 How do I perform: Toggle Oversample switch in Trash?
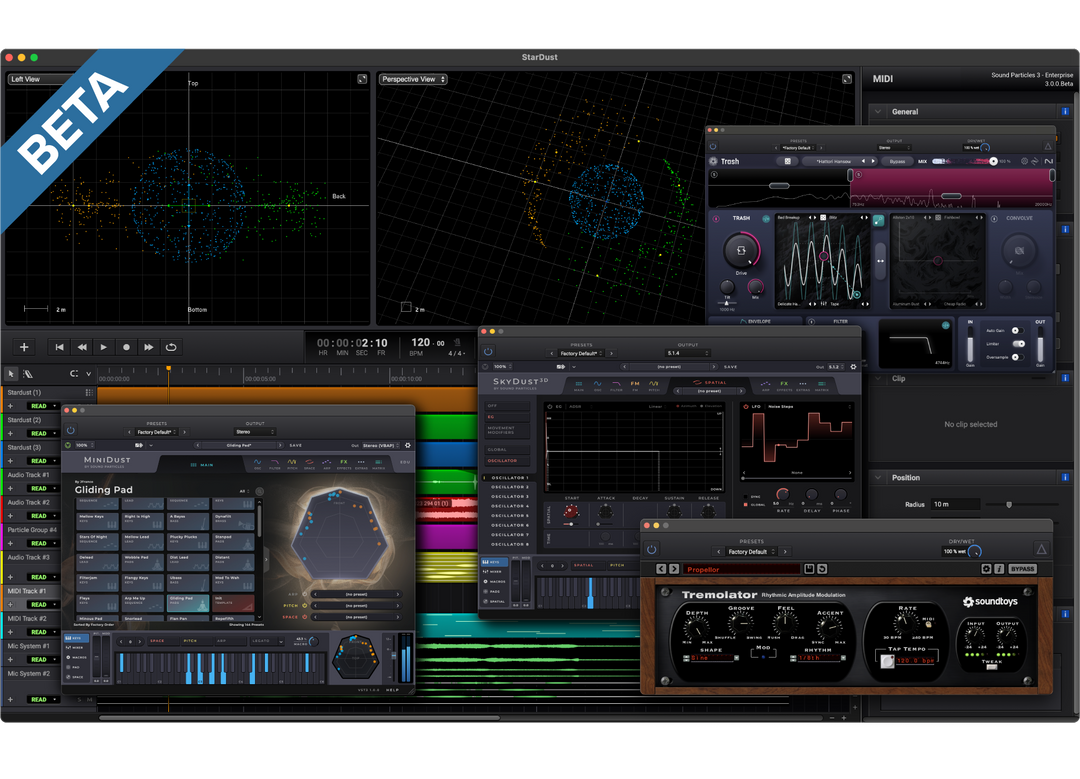[x=1017, y=357]
